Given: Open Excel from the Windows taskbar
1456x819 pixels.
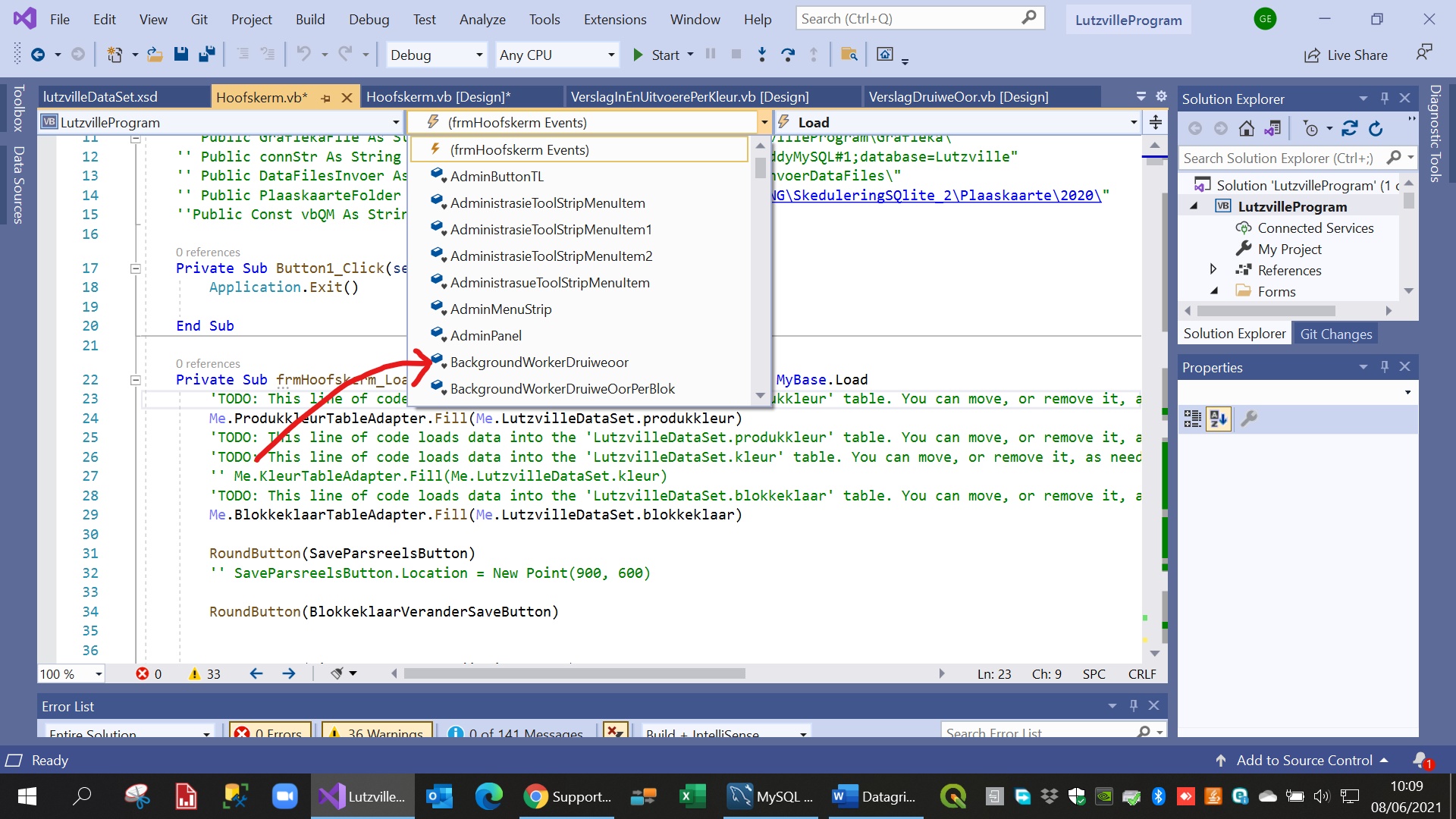Looking at the screenshot, I should pos(691,796).
